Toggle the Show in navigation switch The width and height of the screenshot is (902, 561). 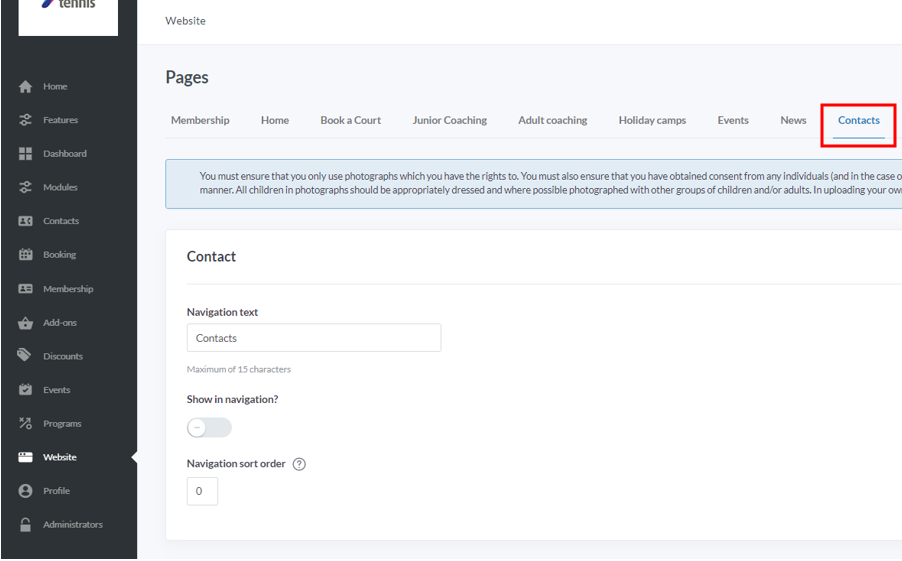pos(209,428)
